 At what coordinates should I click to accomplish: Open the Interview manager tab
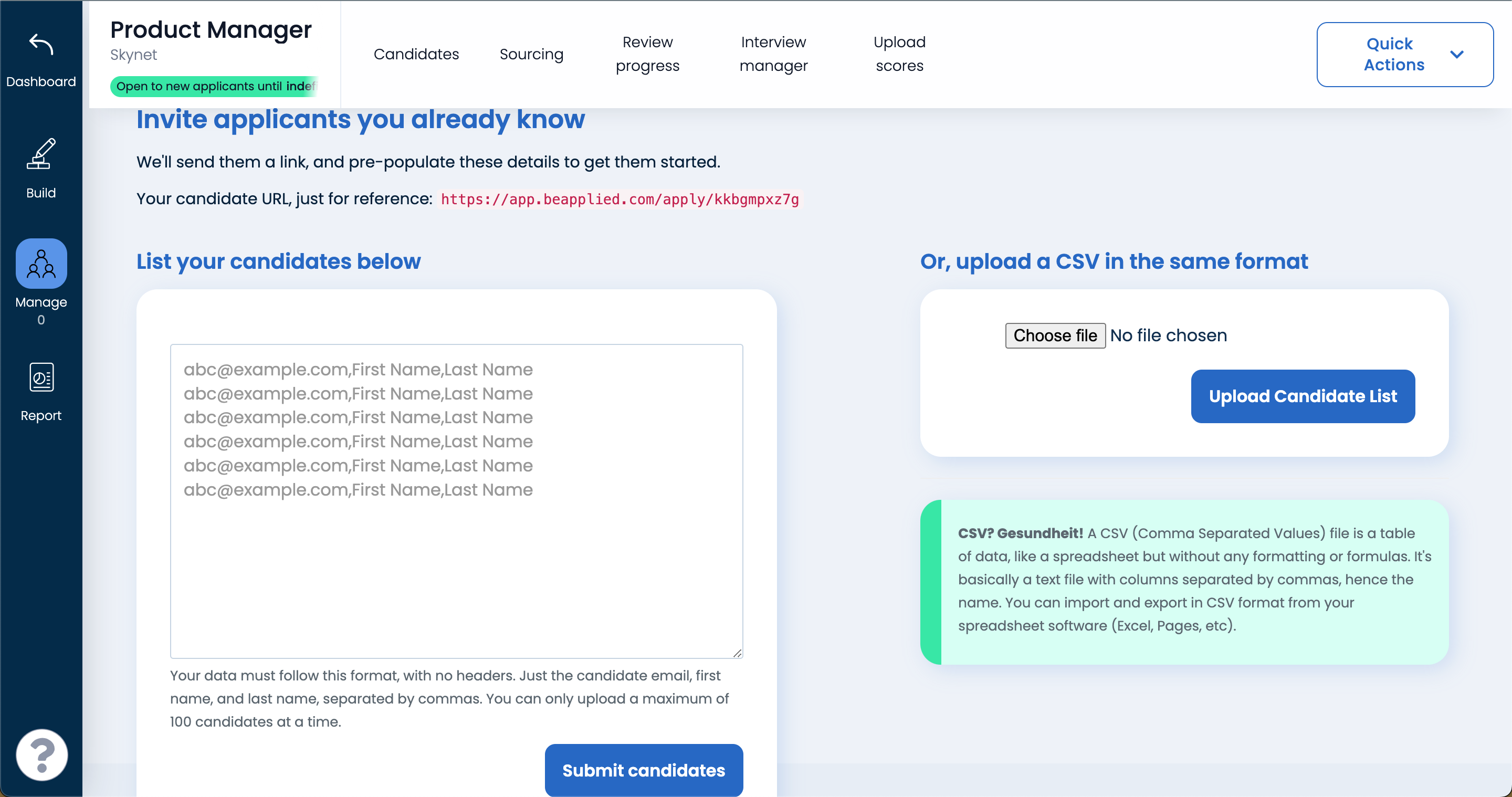pos(773,54)
